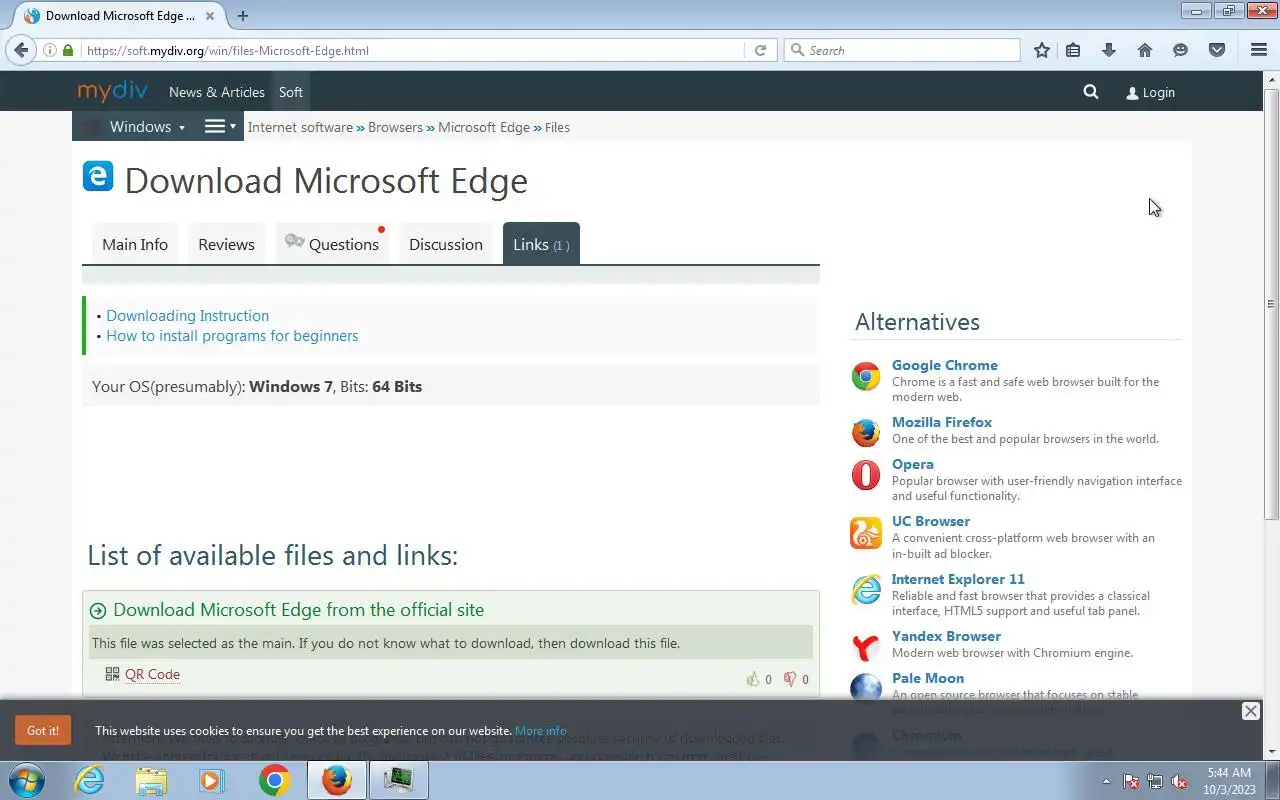Open Internet Explorer from the taskbar
The height and width of the screenshot is (800, 1280).
pyautogui.click(x=90, y=780)
